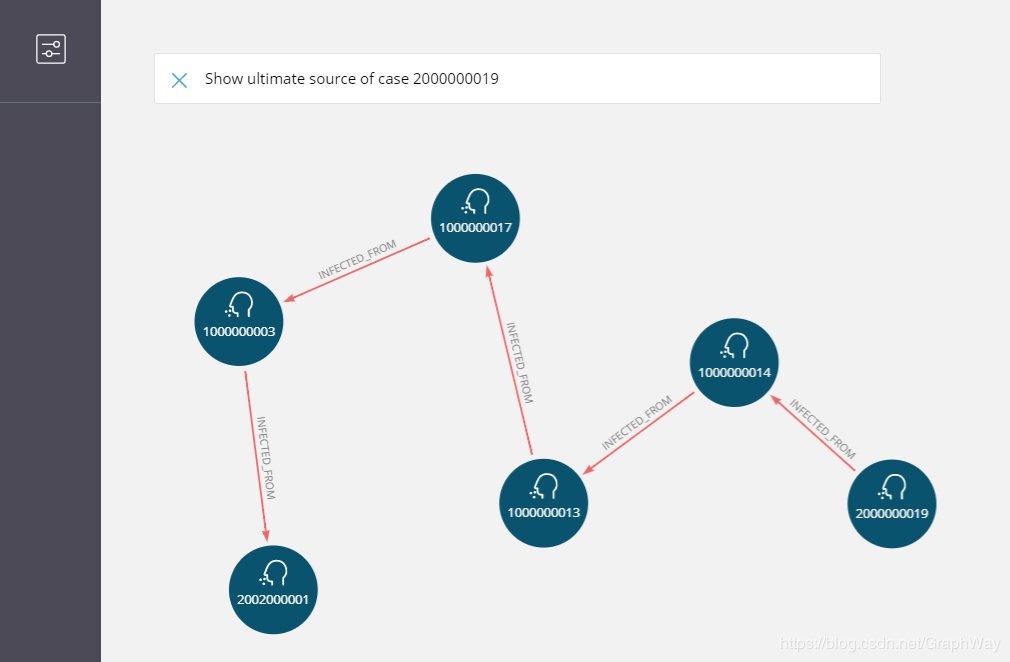This screenshot has width=1010, height=662.
Task: Click INFECTED_FROM edge from 1000000014 to 1000000013
Action: (640, 432)
